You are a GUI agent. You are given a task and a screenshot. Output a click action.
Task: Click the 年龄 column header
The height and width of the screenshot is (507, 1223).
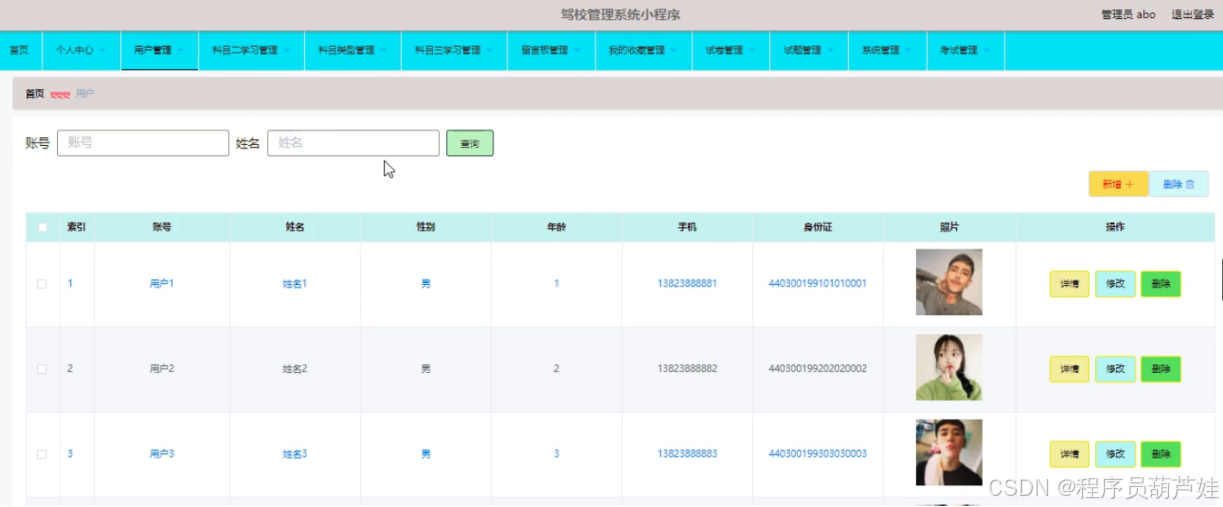click(x=556, y=227)
